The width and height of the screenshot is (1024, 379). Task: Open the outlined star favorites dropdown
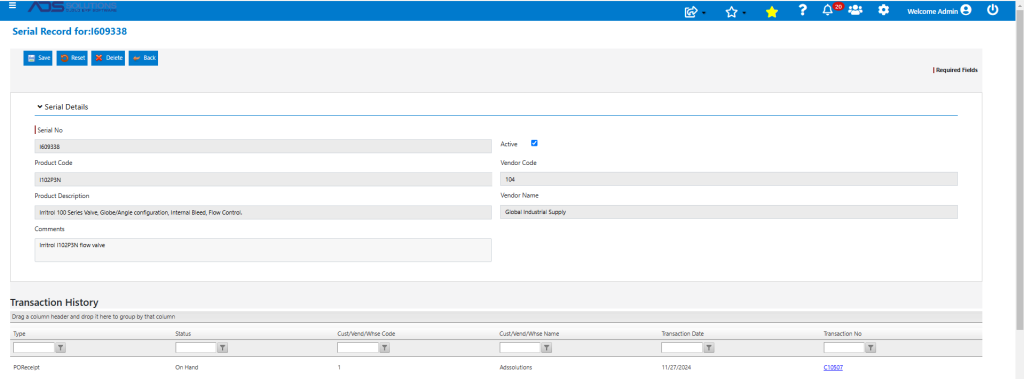pyautogui.click(x=734, y=11)
